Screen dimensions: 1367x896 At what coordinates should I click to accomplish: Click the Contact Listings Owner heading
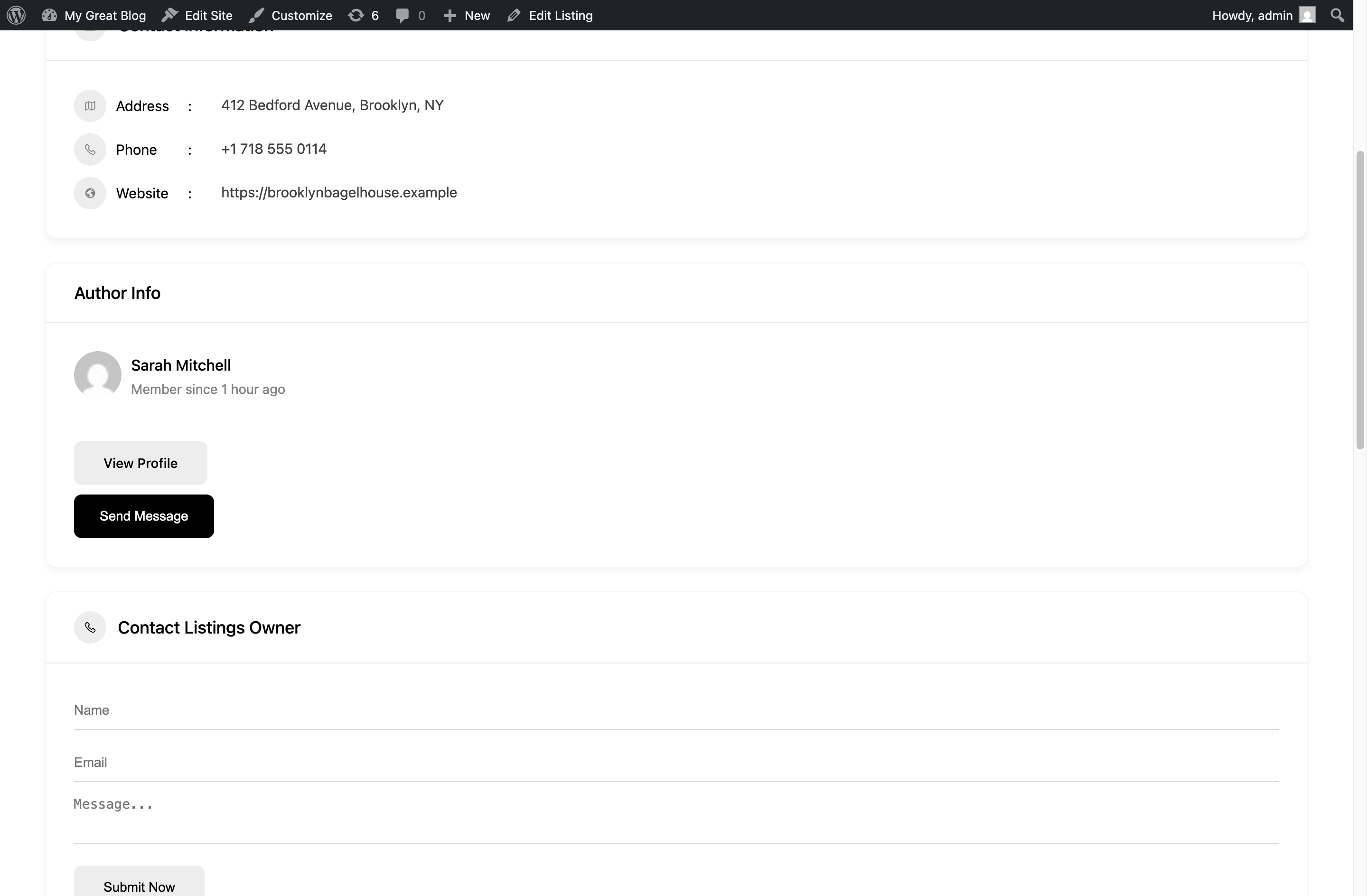209,627
